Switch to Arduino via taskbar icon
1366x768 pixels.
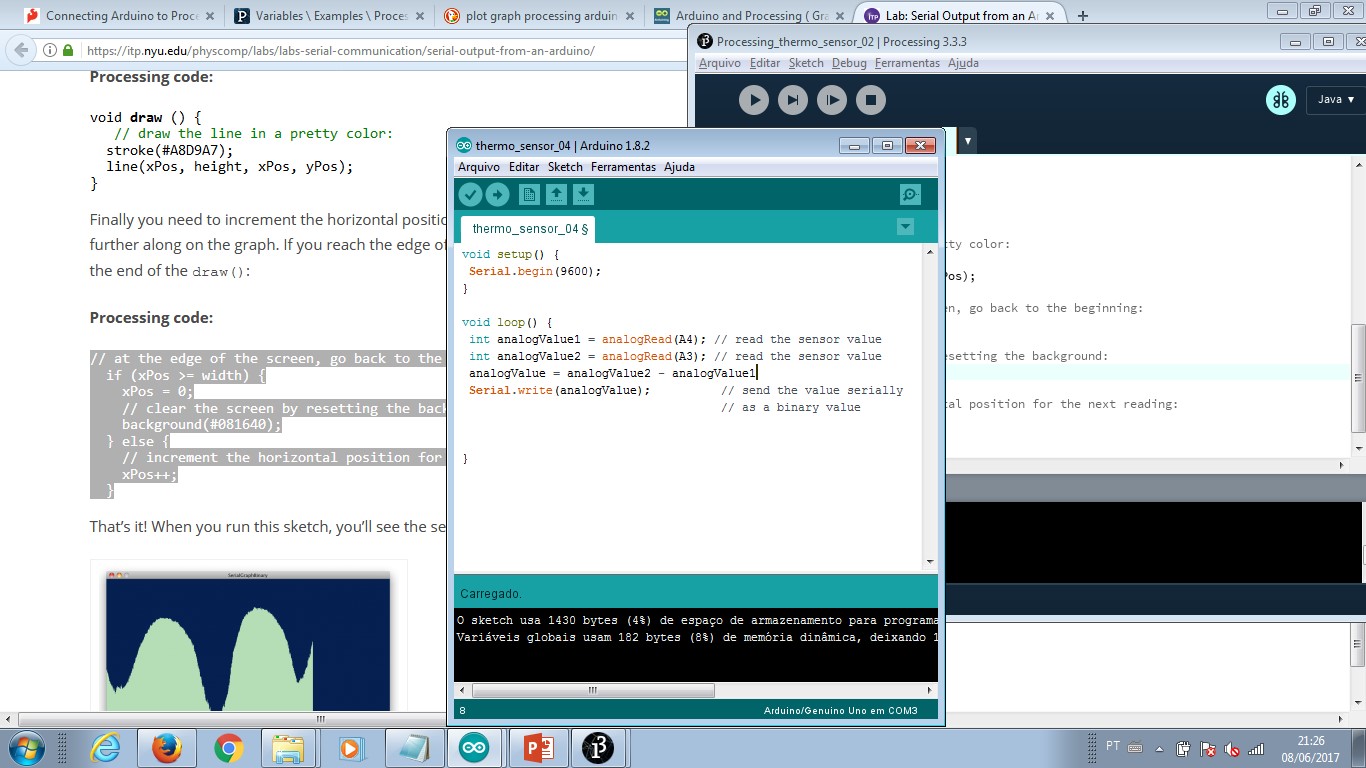click(474, 748)
